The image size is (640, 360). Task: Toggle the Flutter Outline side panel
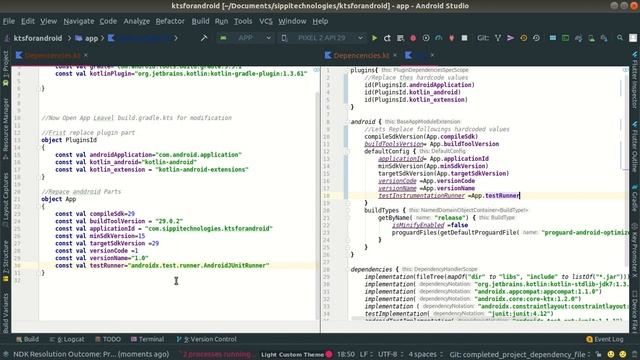[635, 148]
